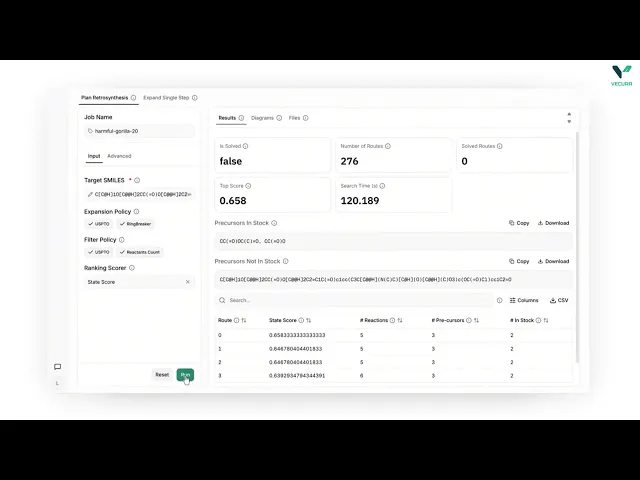Select the Results tab
This screenshot has height=480, width=640.
tap(227, 118)
